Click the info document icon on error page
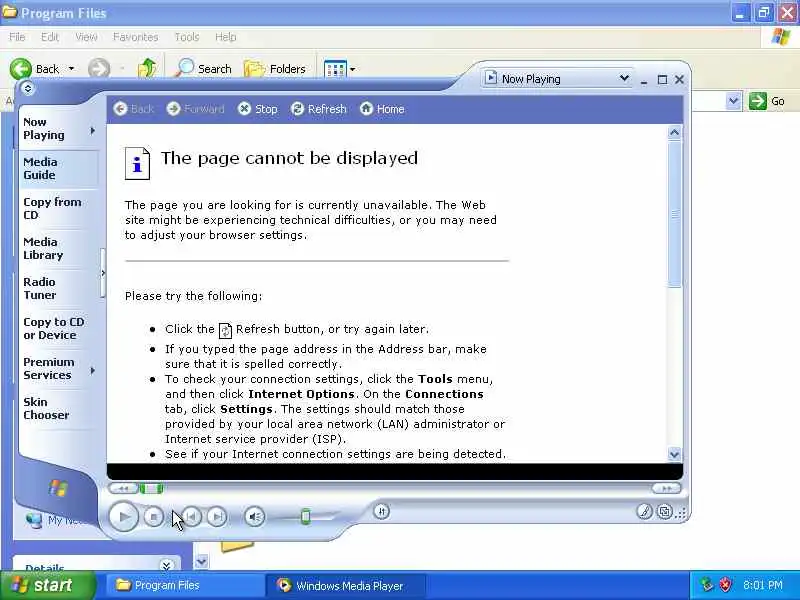Screen dimensions: 800x600 (137, 163)
